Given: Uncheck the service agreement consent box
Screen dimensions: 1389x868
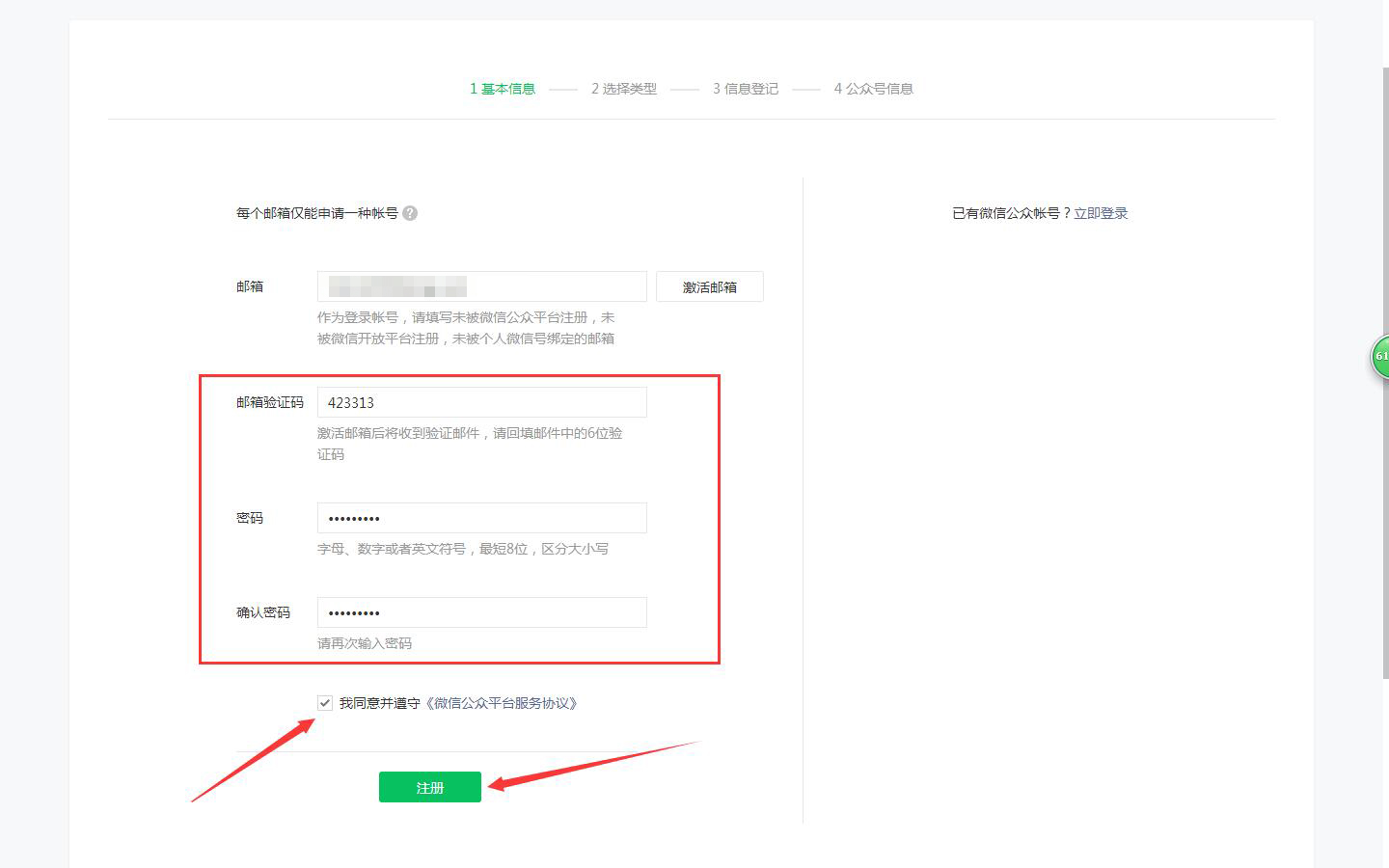Looking at the screenshot, I should (x=324, y=704).
